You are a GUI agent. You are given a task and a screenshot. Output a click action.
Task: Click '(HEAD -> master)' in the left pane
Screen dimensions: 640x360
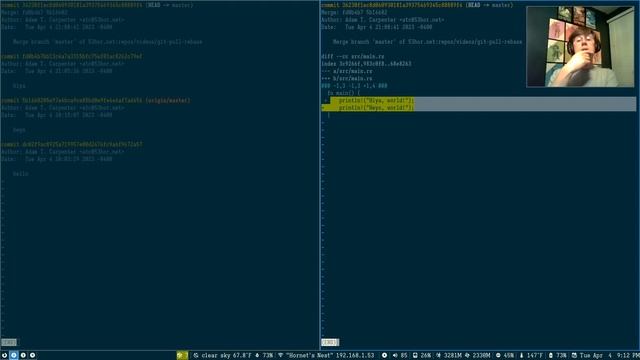tap(169, 5)
